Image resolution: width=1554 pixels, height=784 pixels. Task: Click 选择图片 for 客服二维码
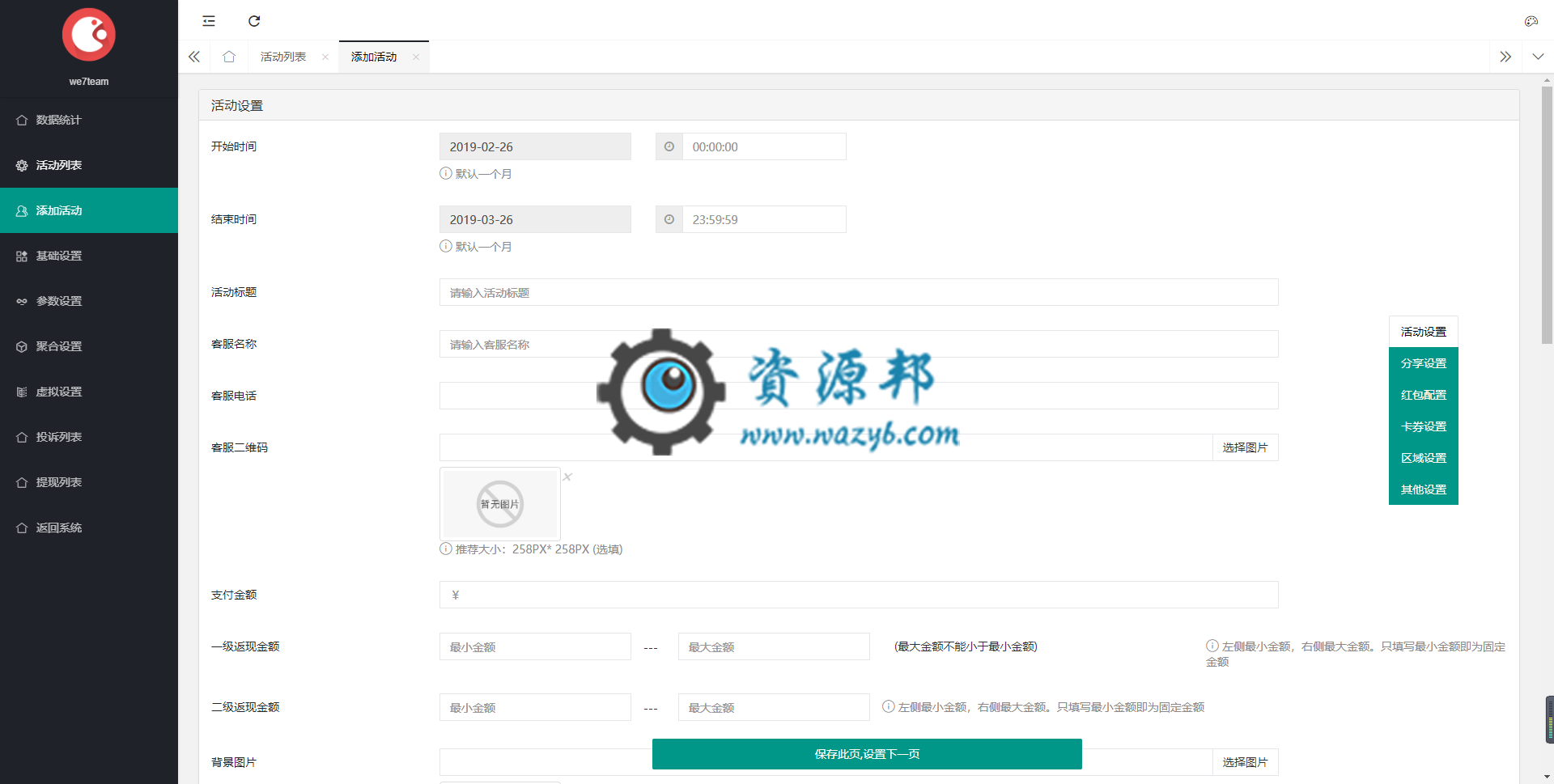[1246, 447]
